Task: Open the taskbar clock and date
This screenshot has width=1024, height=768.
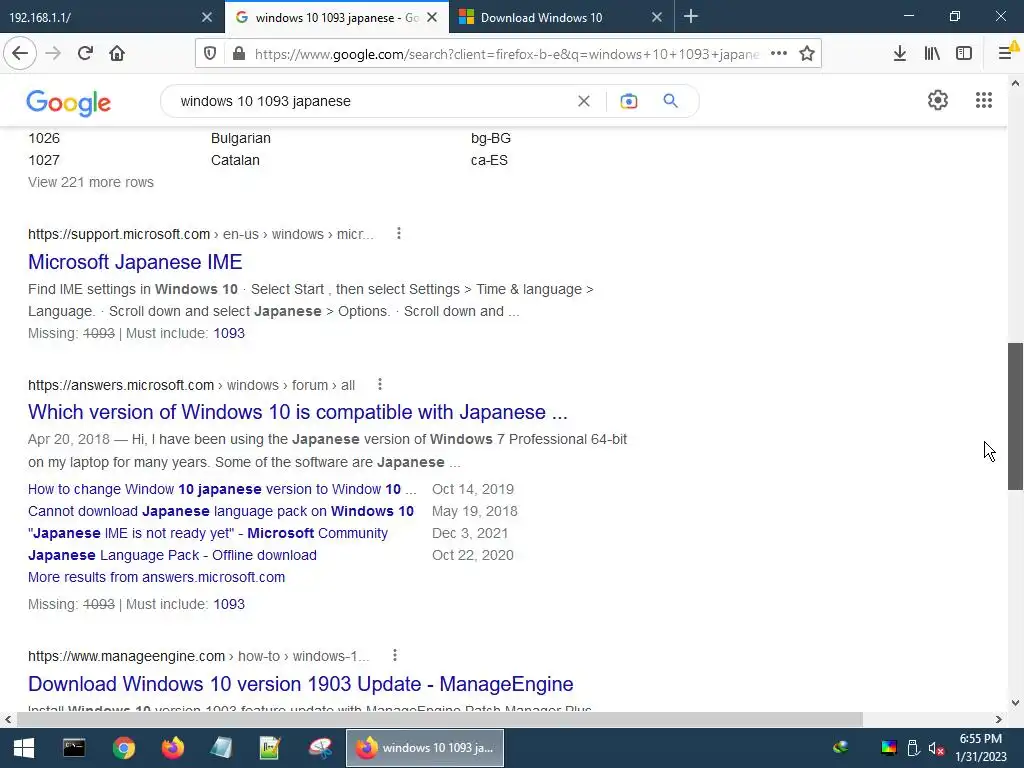Action: click(981, 748)
